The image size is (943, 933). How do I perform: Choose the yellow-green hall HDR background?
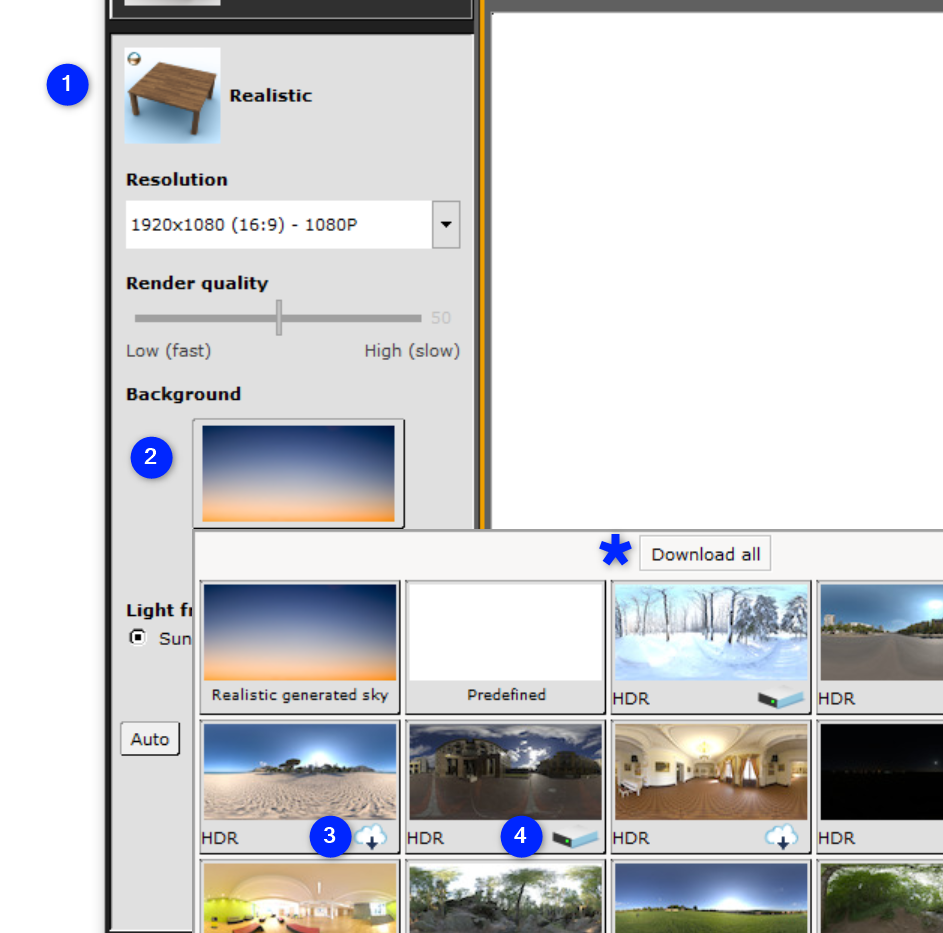(x=300, y=898)
